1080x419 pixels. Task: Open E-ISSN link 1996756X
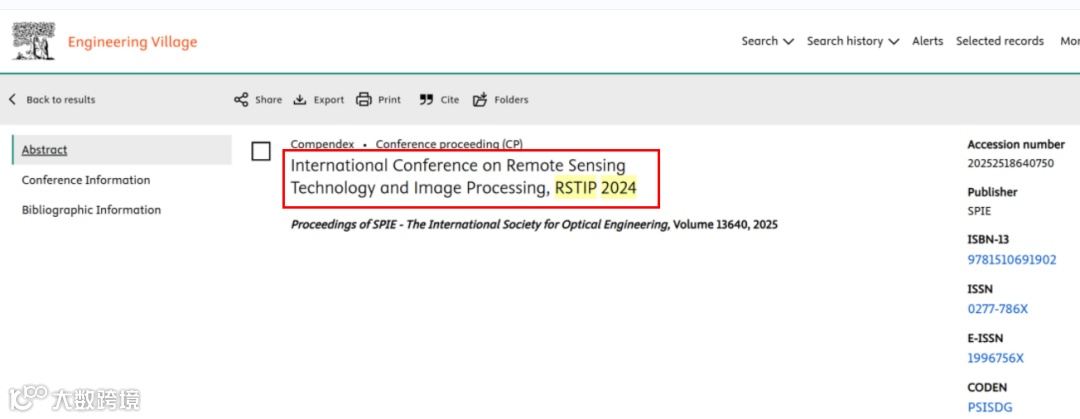point(995,358)
